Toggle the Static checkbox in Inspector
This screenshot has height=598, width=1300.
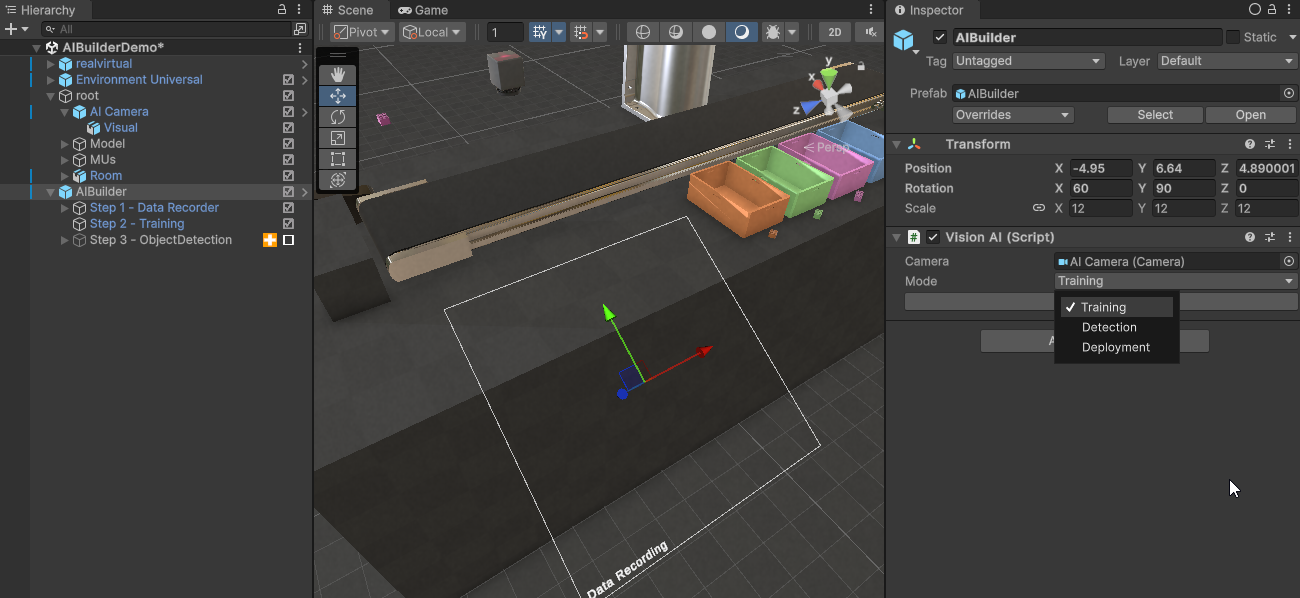pyautogui.click(x=1233, y=37)
